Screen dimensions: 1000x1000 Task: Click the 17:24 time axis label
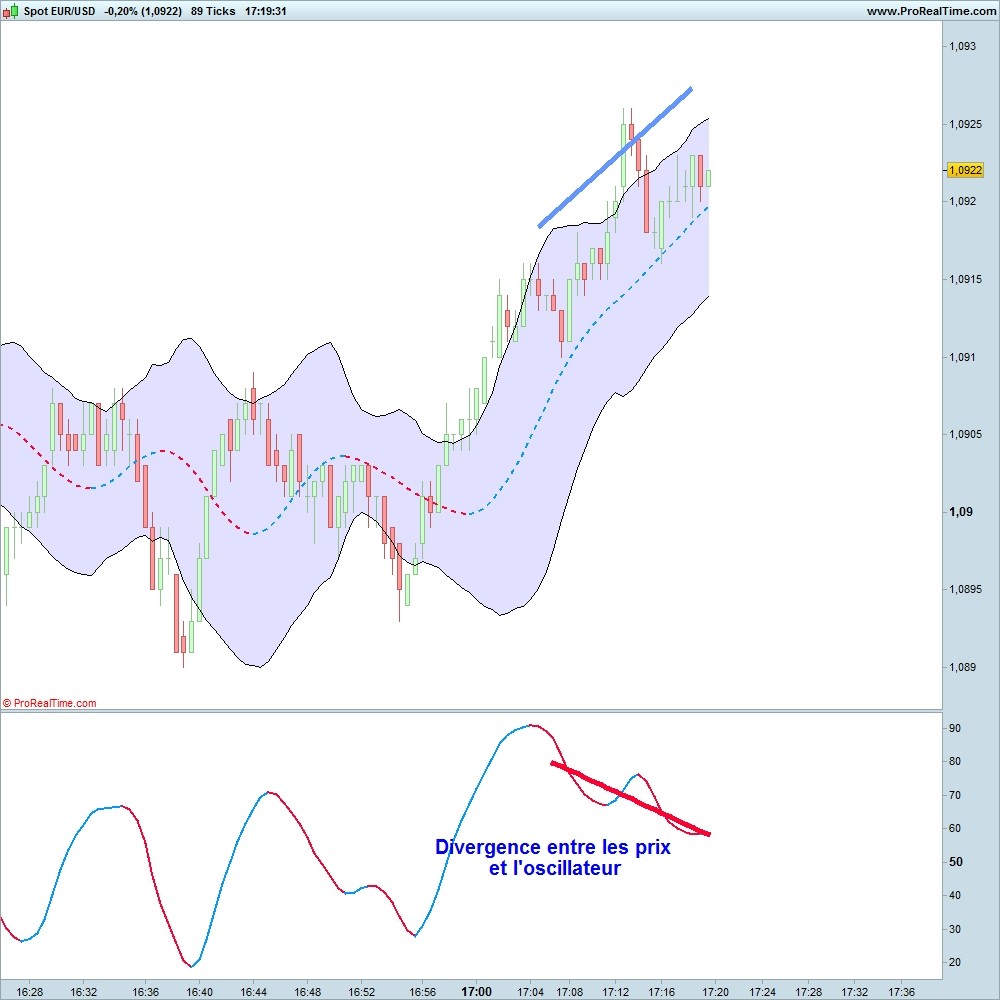tap(762, 992)
